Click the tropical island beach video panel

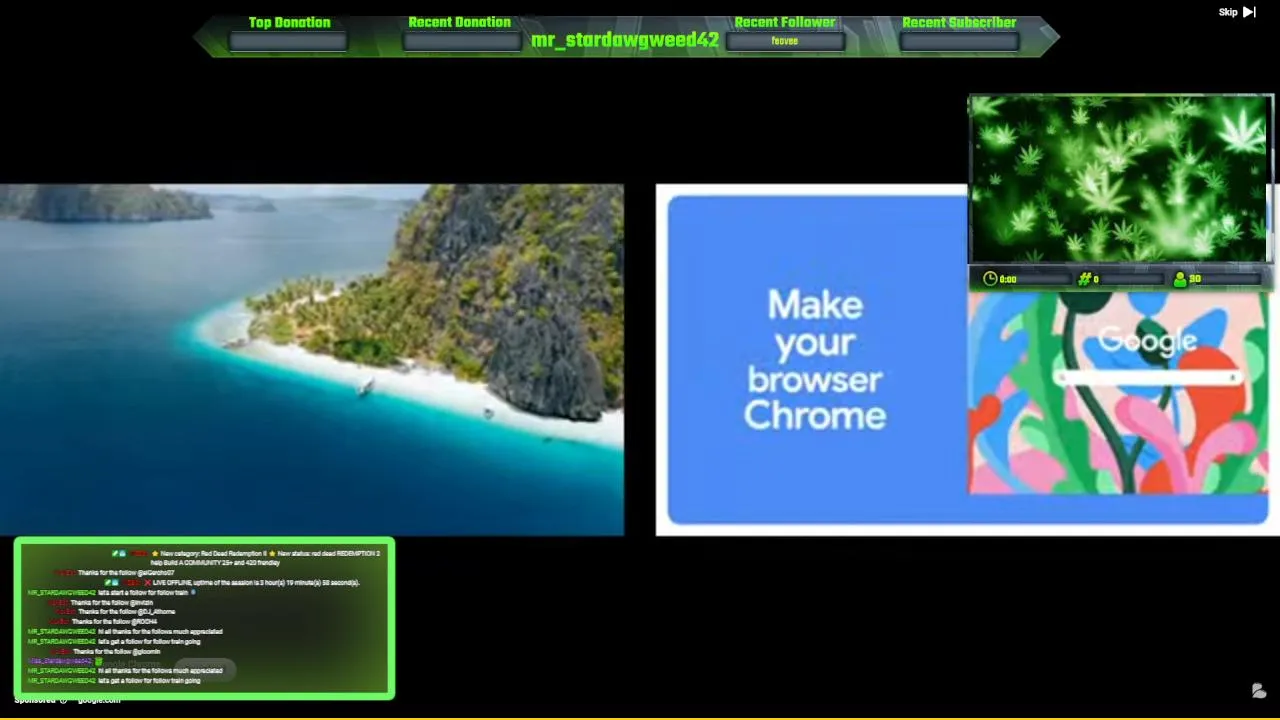point(311,359)
